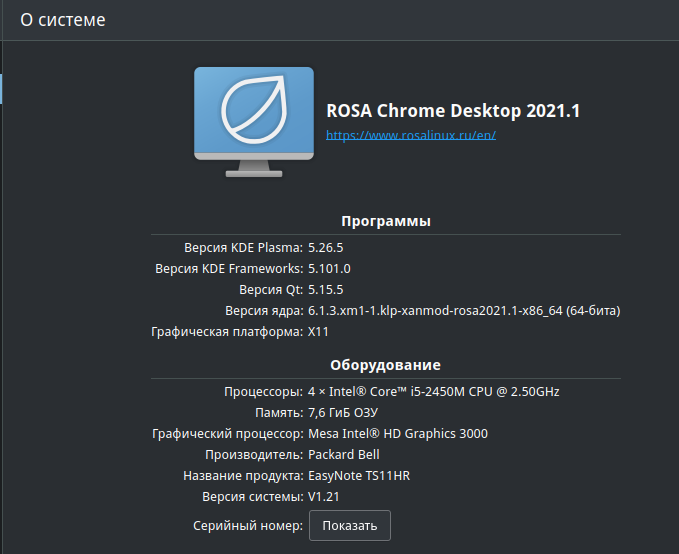Image resolution: width=679 pixels, height=554 pixels.
Task: Click the Оборудование section heading
Action: [385, 365]
